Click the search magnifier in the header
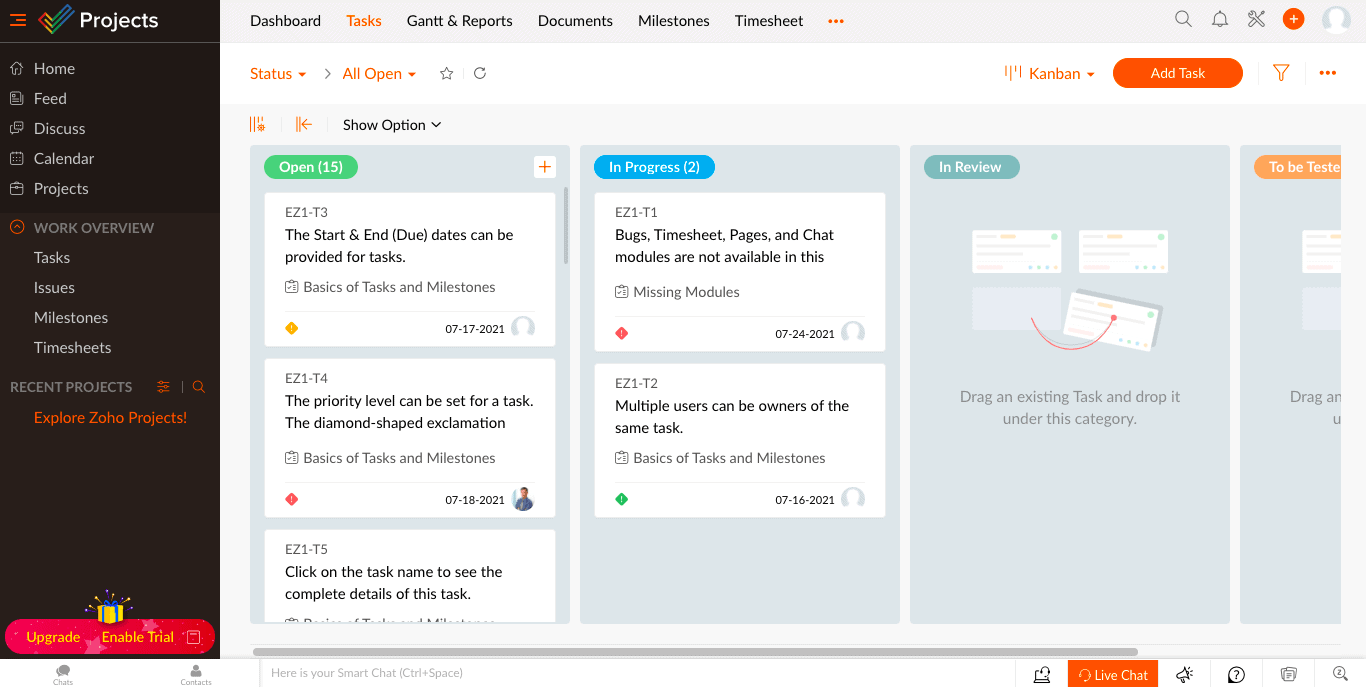Screen dimensions: 1366x687 pyautogui.click(x=1183, y=19)
